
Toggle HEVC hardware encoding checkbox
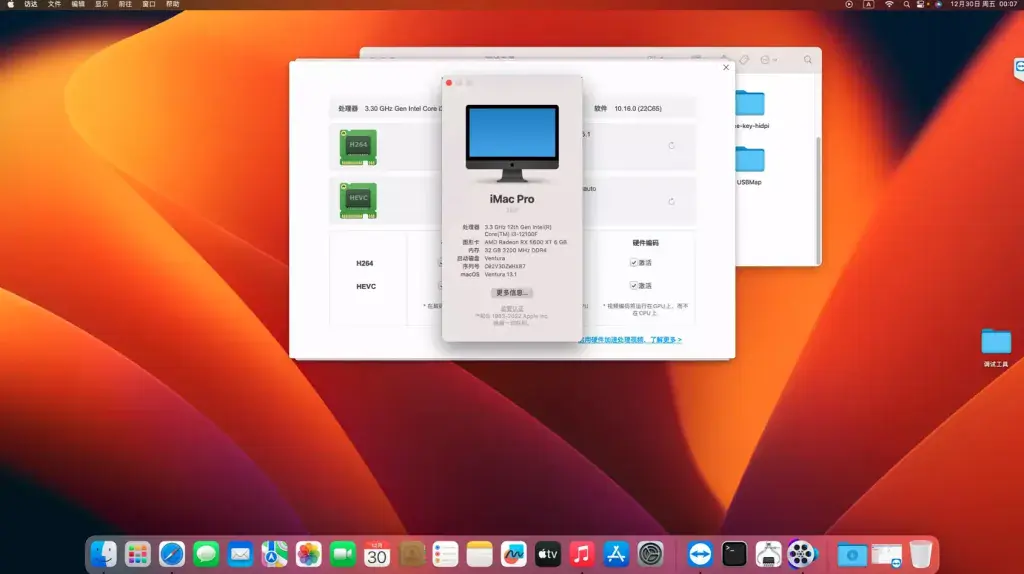tap(633, 285)
